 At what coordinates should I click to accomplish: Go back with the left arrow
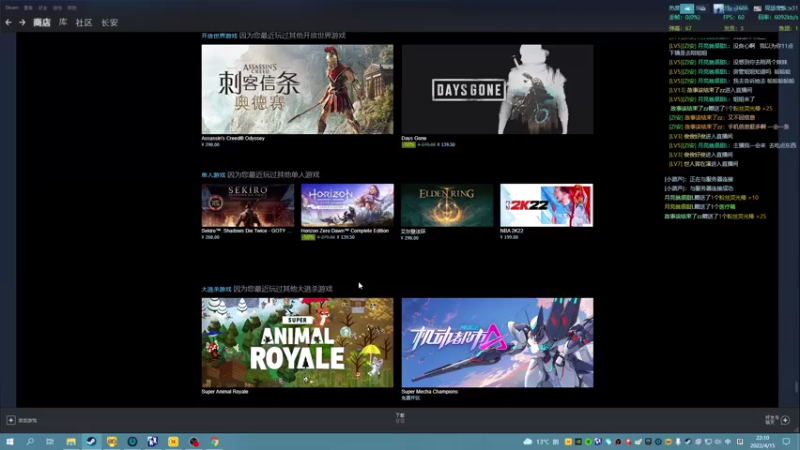[x=8, y=22]
